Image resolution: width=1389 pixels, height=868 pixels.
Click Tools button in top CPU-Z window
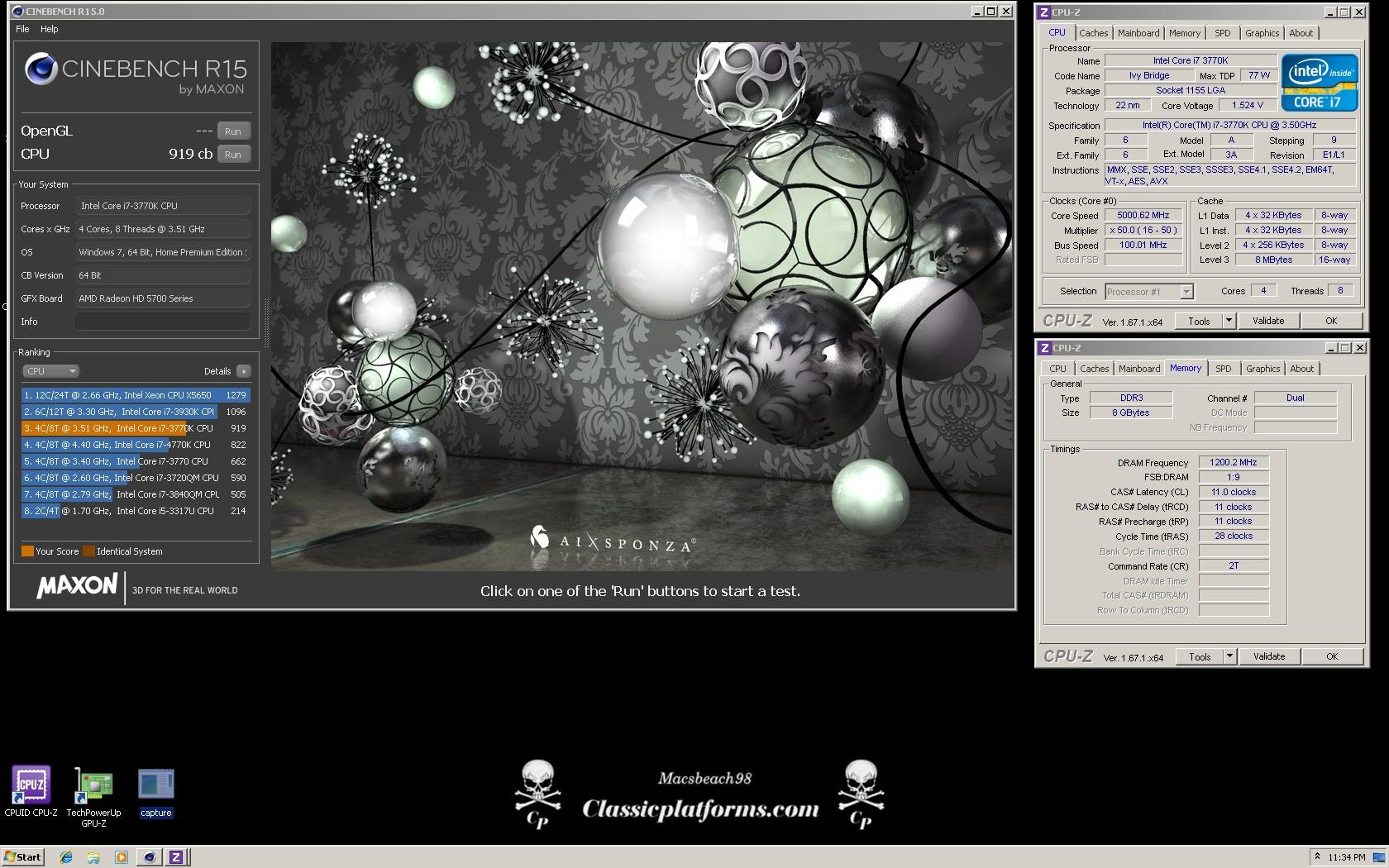(x=1199, y=322)
